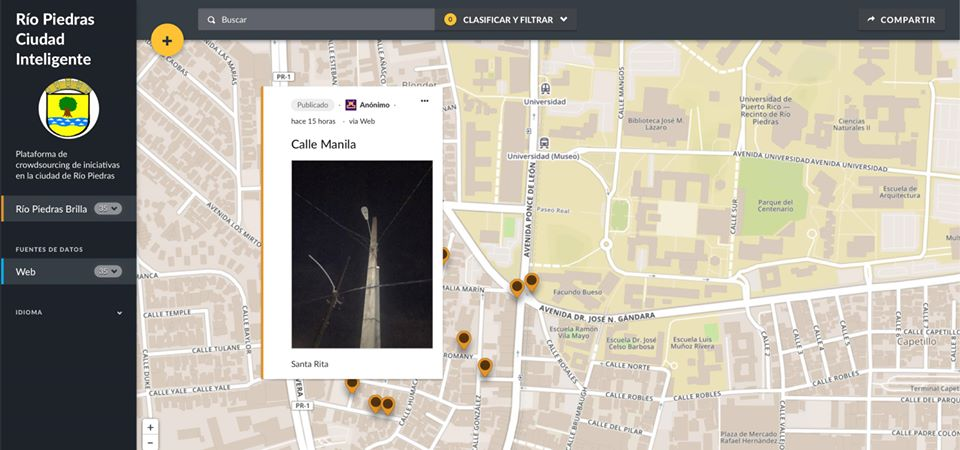Image resolution: width=960 pixels, height=450 pixels.
Task: Click the yellow plus add-post button
Action: pos(167,40)
